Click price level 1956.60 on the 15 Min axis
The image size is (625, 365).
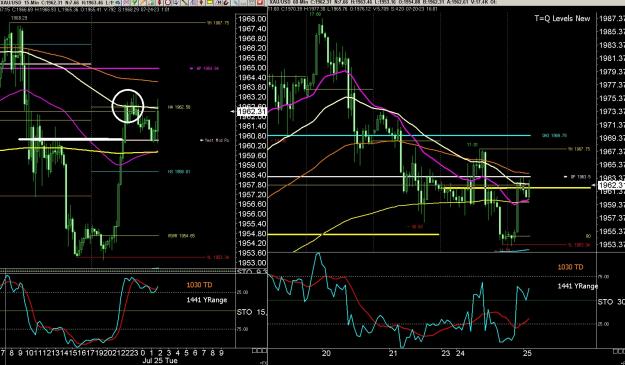pos(252,204)
